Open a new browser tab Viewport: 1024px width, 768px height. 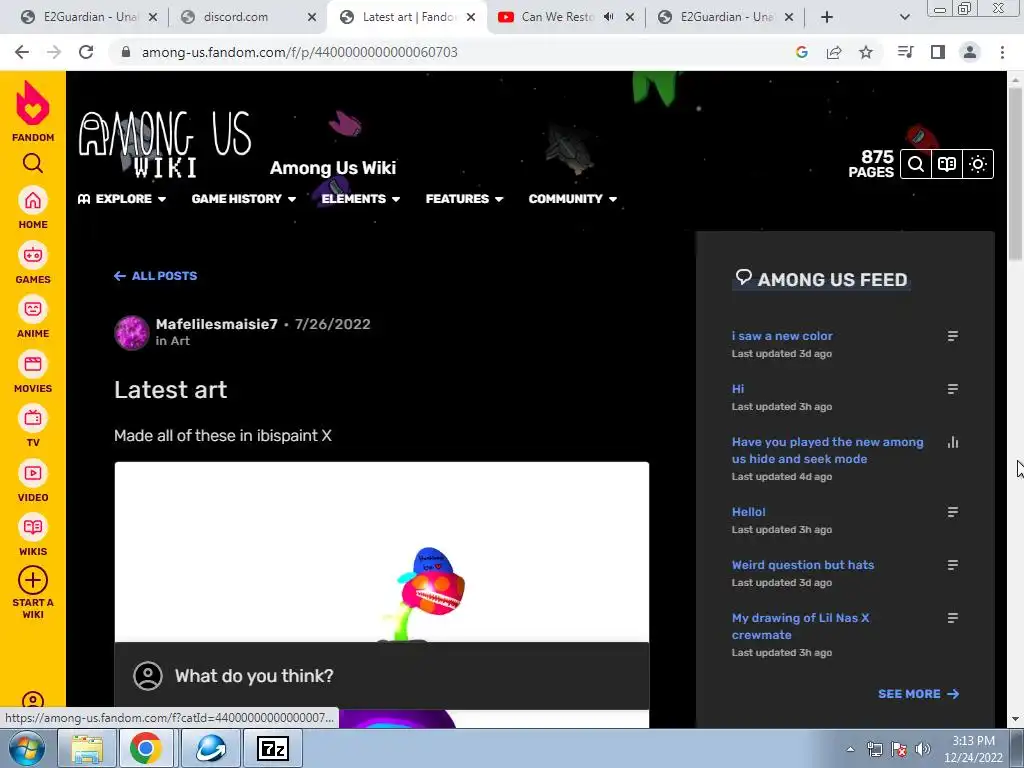pyautogui.click(x=827, y=17)
